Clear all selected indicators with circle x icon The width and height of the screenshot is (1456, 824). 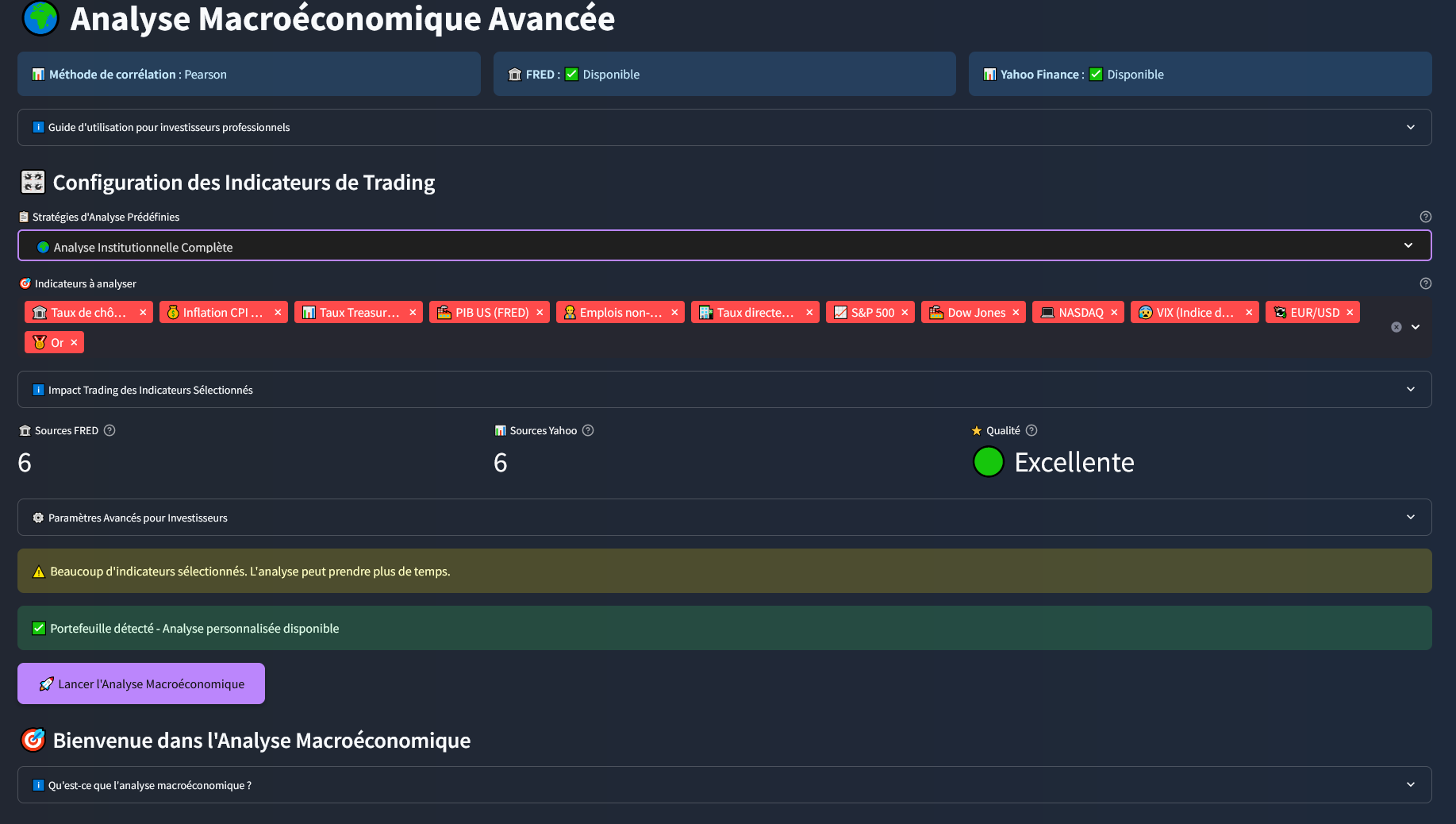[x=1396, y=327]
